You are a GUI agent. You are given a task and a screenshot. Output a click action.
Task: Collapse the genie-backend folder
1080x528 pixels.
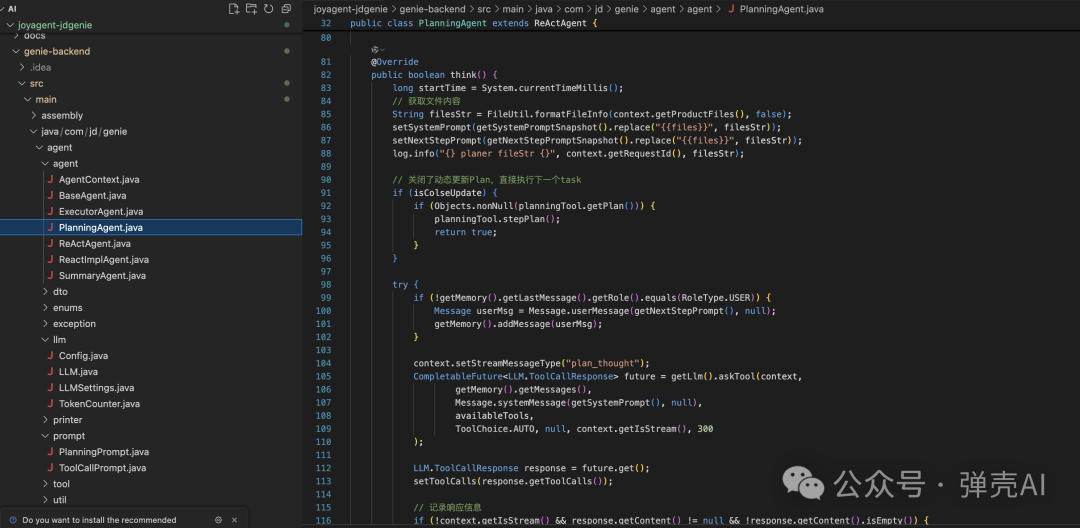click(x=17, y=52)
